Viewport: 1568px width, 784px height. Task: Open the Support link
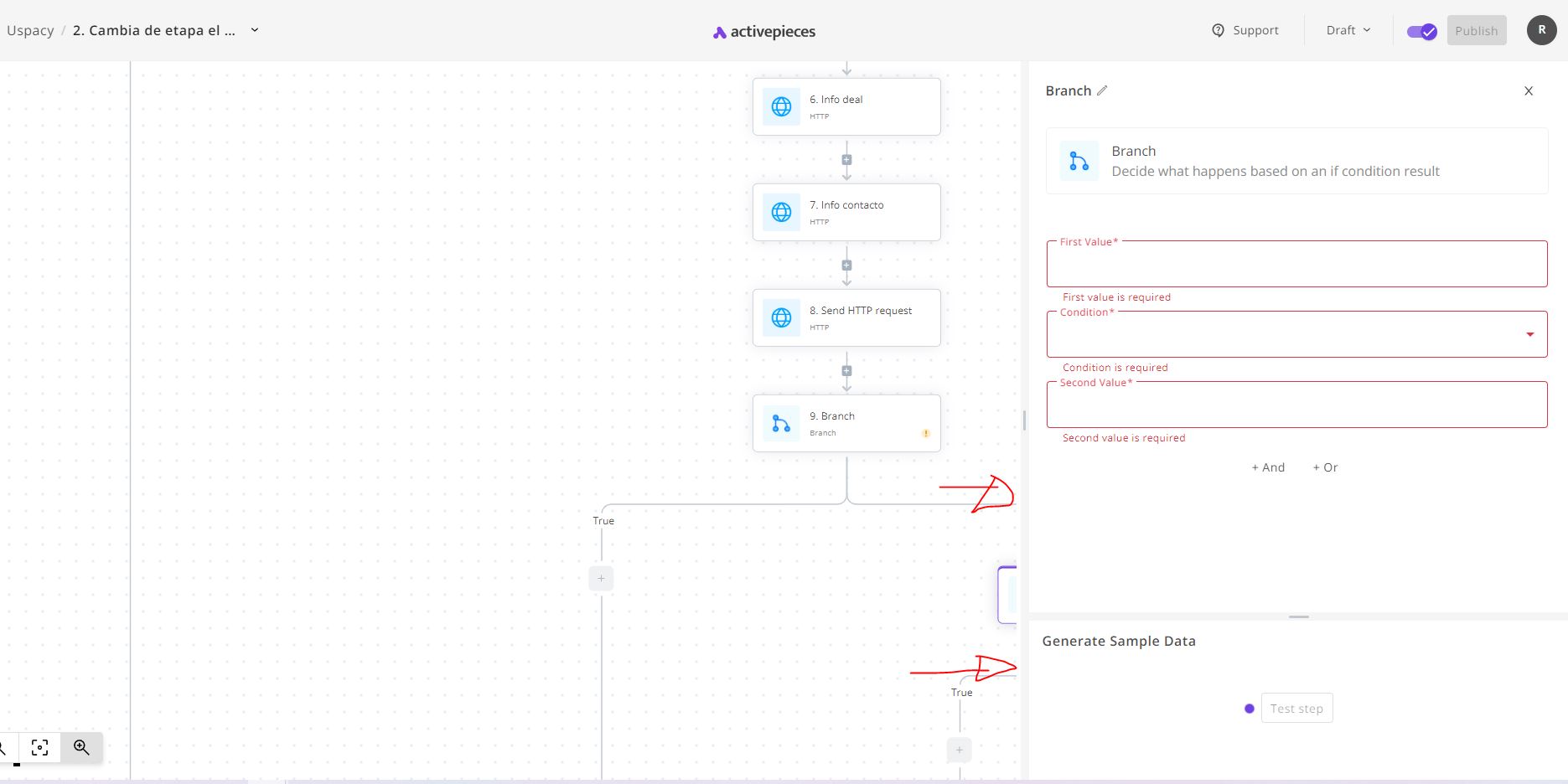pyautogui.click(x=1245, y=30)
